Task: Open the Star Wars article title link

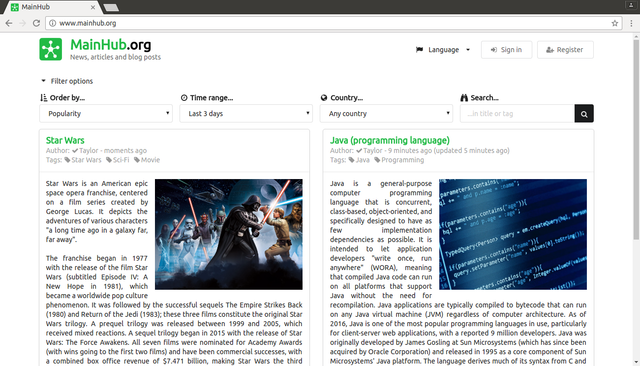Action: coord(65,140)
